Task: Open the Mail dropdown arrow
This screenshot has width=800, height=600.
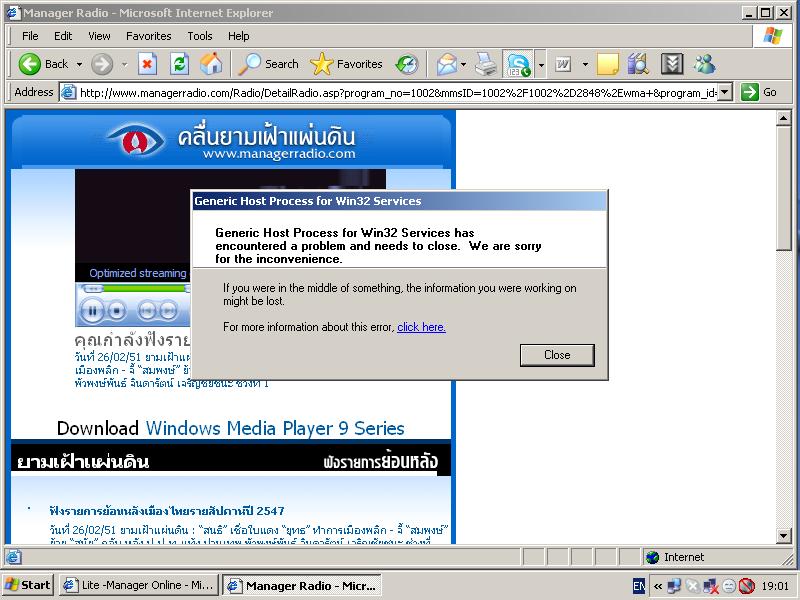Action: coord(463,64)
